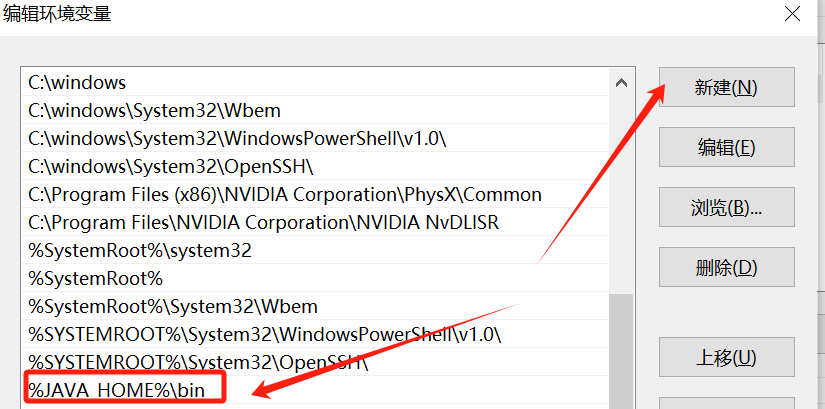Click the list scrollbar up arrow

(621, 83)
